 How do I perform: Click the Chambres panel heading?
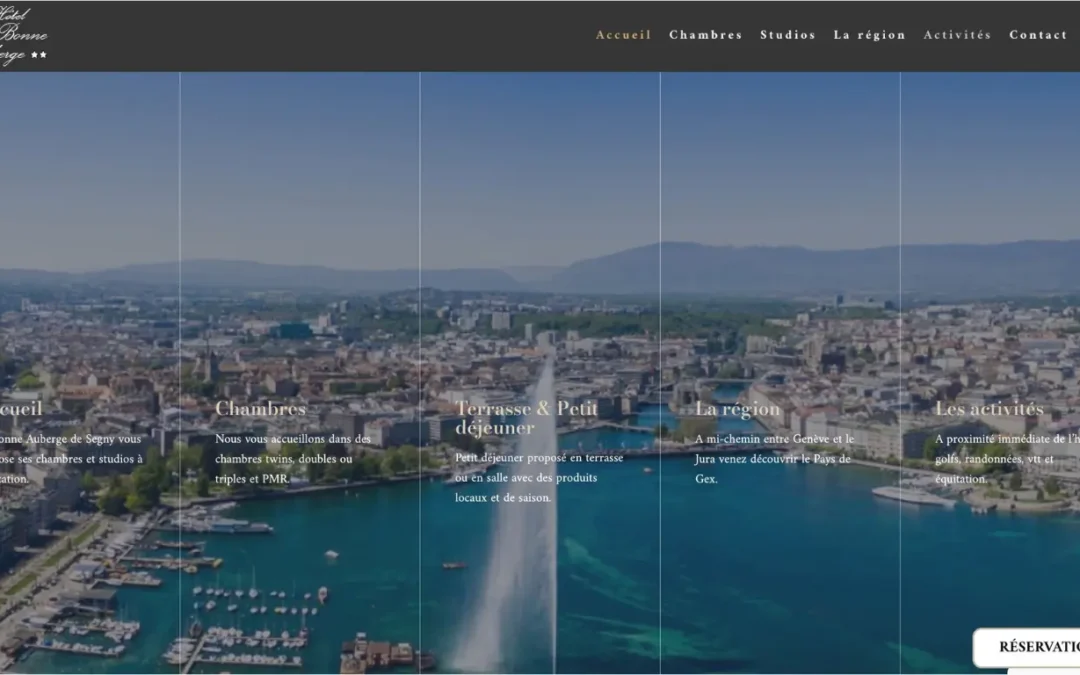pyautogui.click(x=260, y=409)
